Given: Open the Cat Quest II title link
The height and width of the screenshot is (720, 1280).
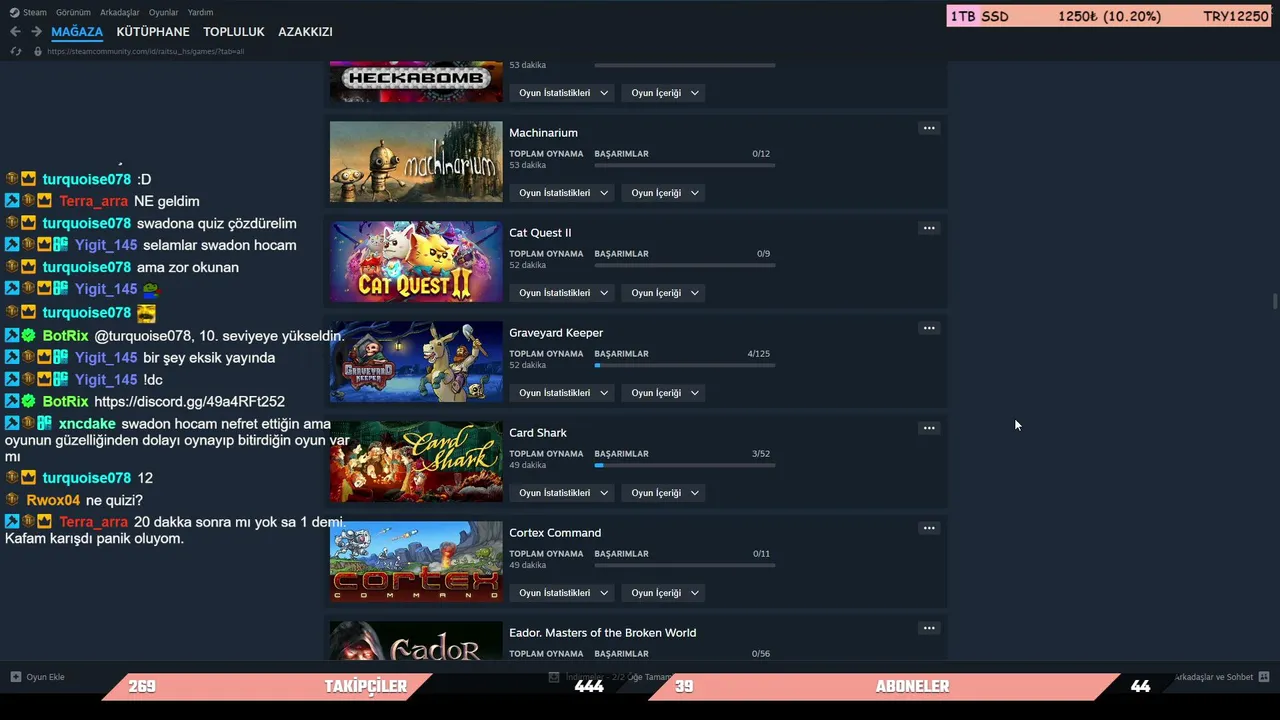Looking at the screenshot, I should tap(540, 233).
